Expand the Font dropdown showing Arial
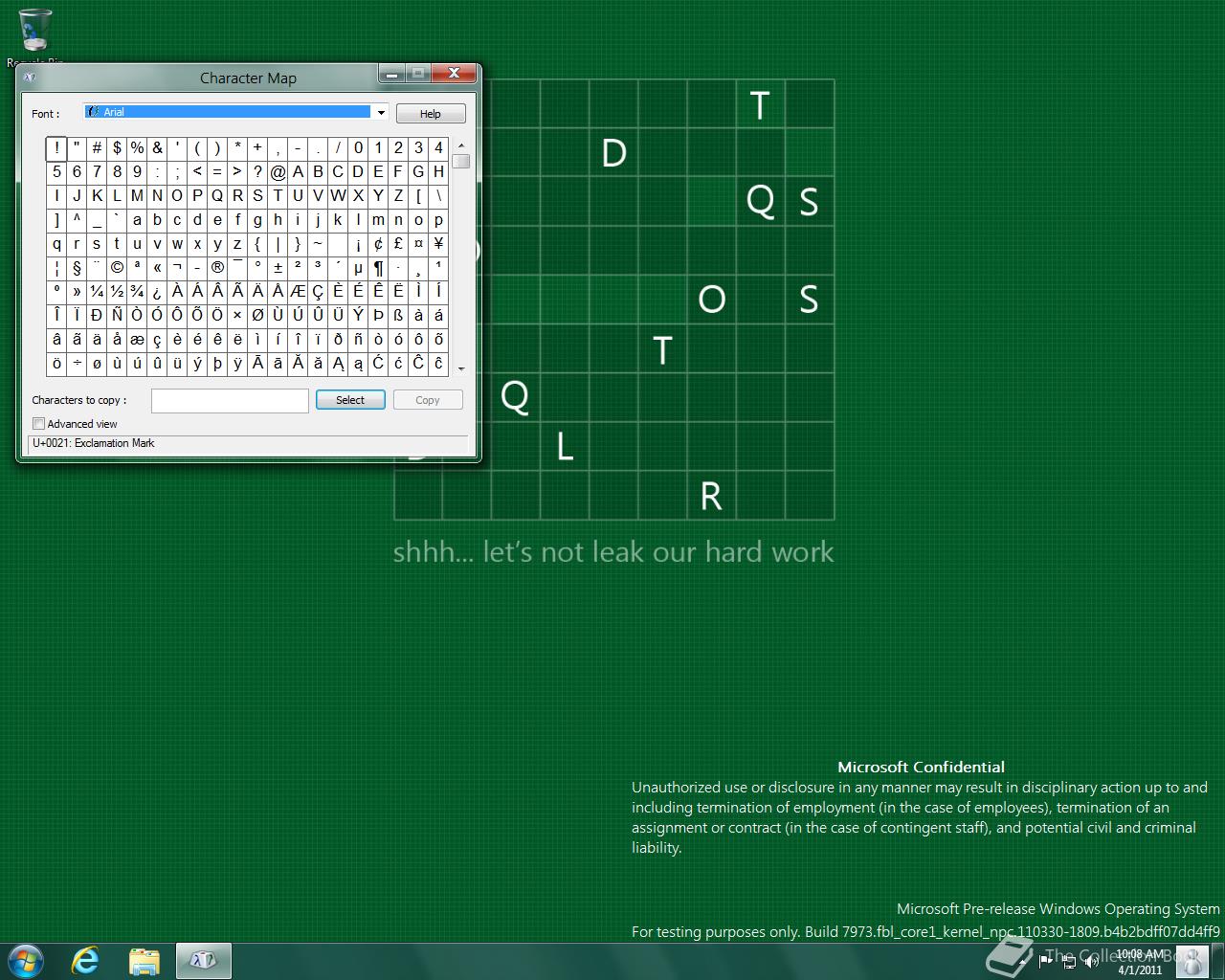The width and height of the screenshot is (1225, 980). click(381, 113)
